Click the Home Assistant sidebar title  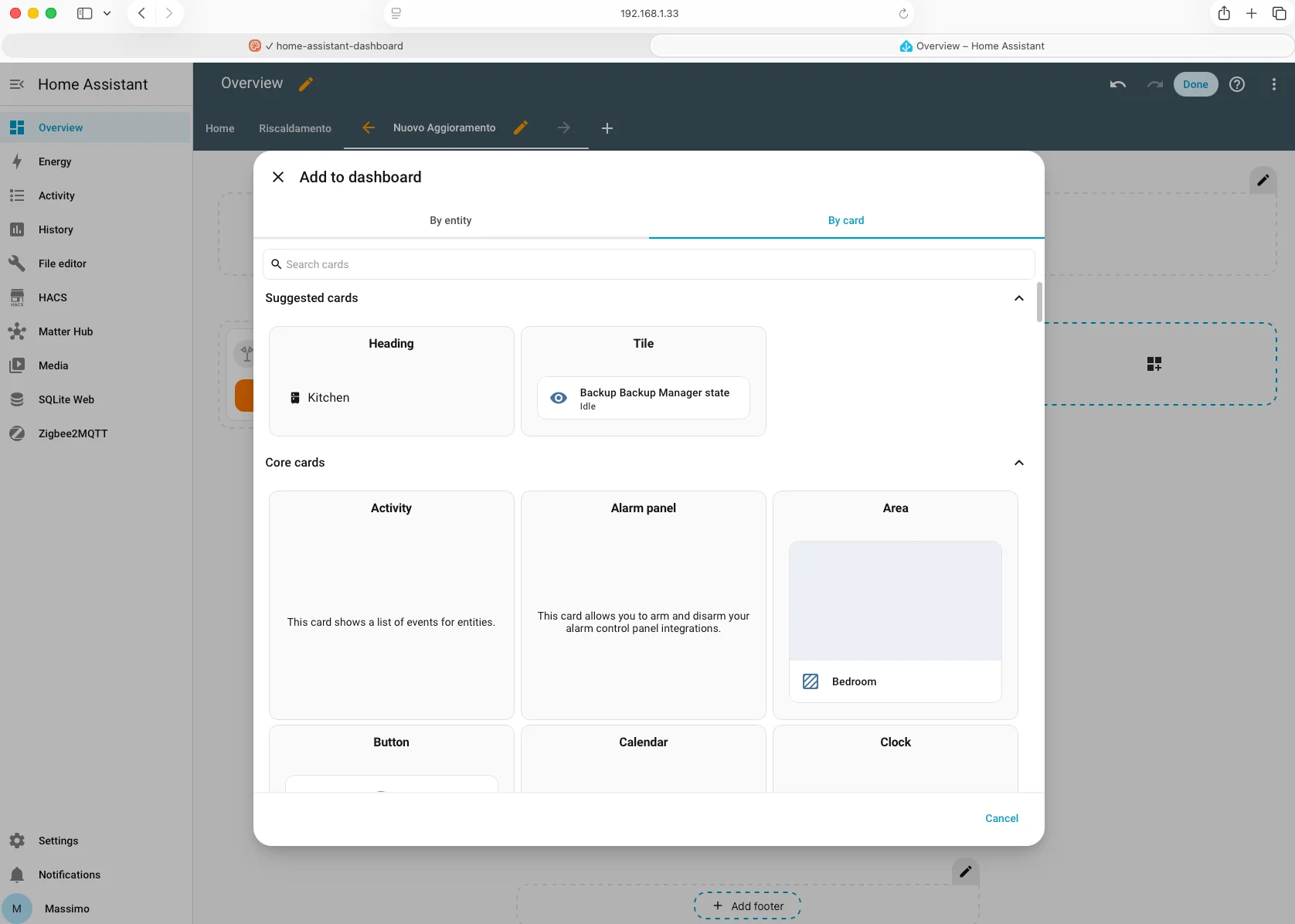93,84
